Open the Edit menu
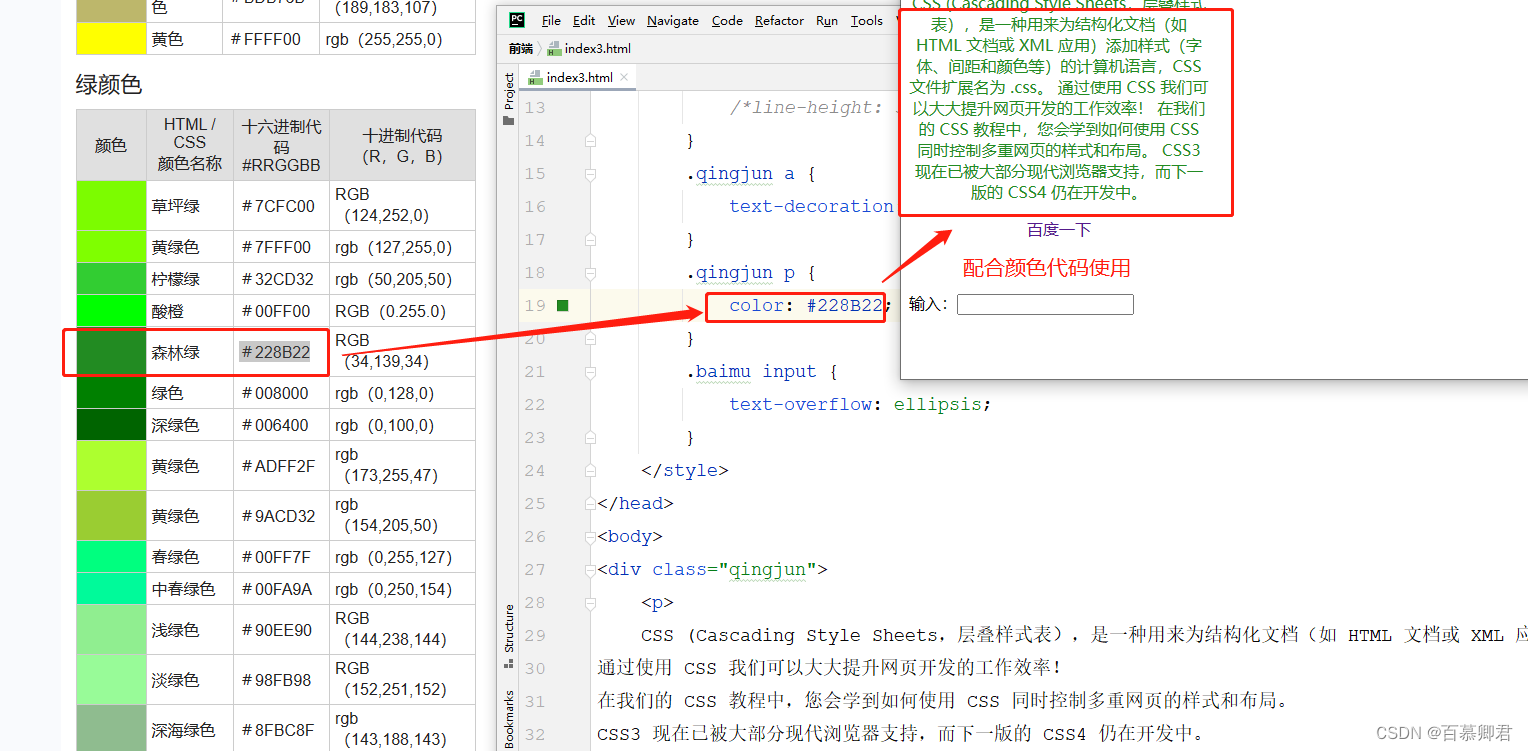 [x=584, y=20]
